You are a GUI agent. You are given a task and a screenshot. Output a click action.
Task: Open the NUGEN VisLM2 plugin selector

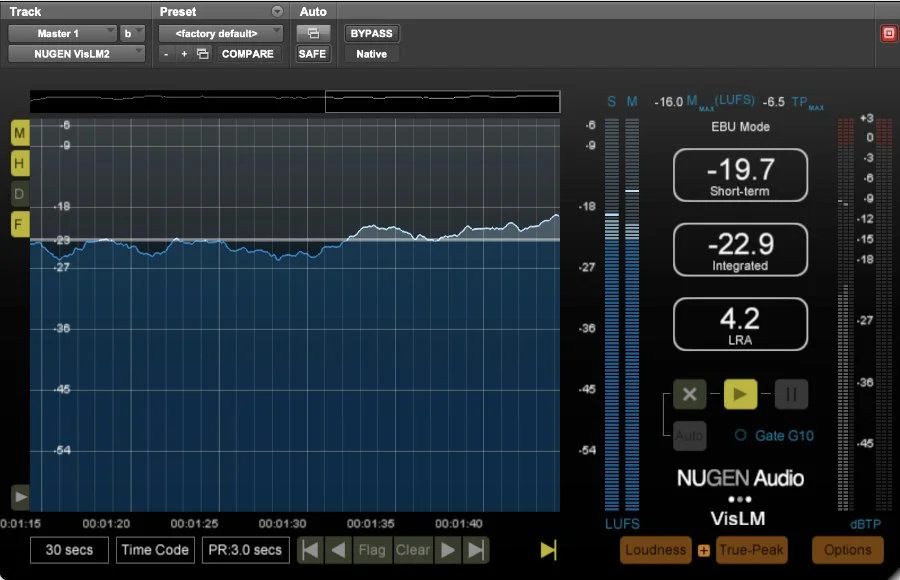click(76, 53)
